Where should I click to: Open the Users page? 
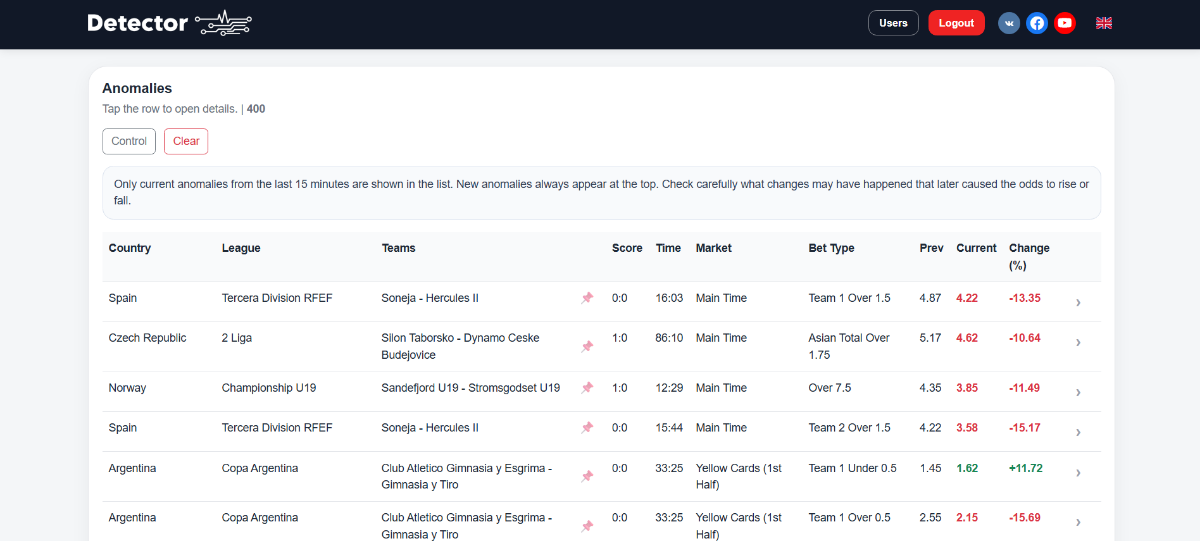[x=893, y=23]
